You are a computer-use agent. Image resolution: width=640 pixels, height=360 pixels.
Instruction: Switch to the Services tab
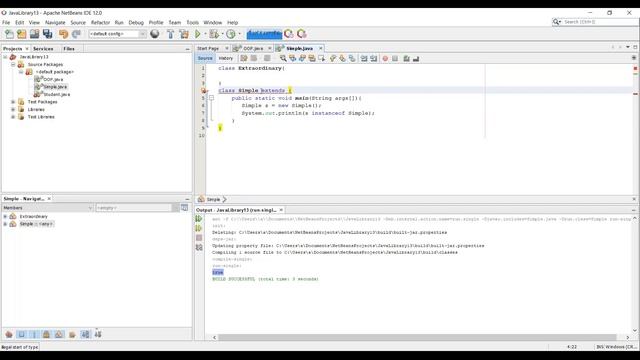[x=43, y=49]
